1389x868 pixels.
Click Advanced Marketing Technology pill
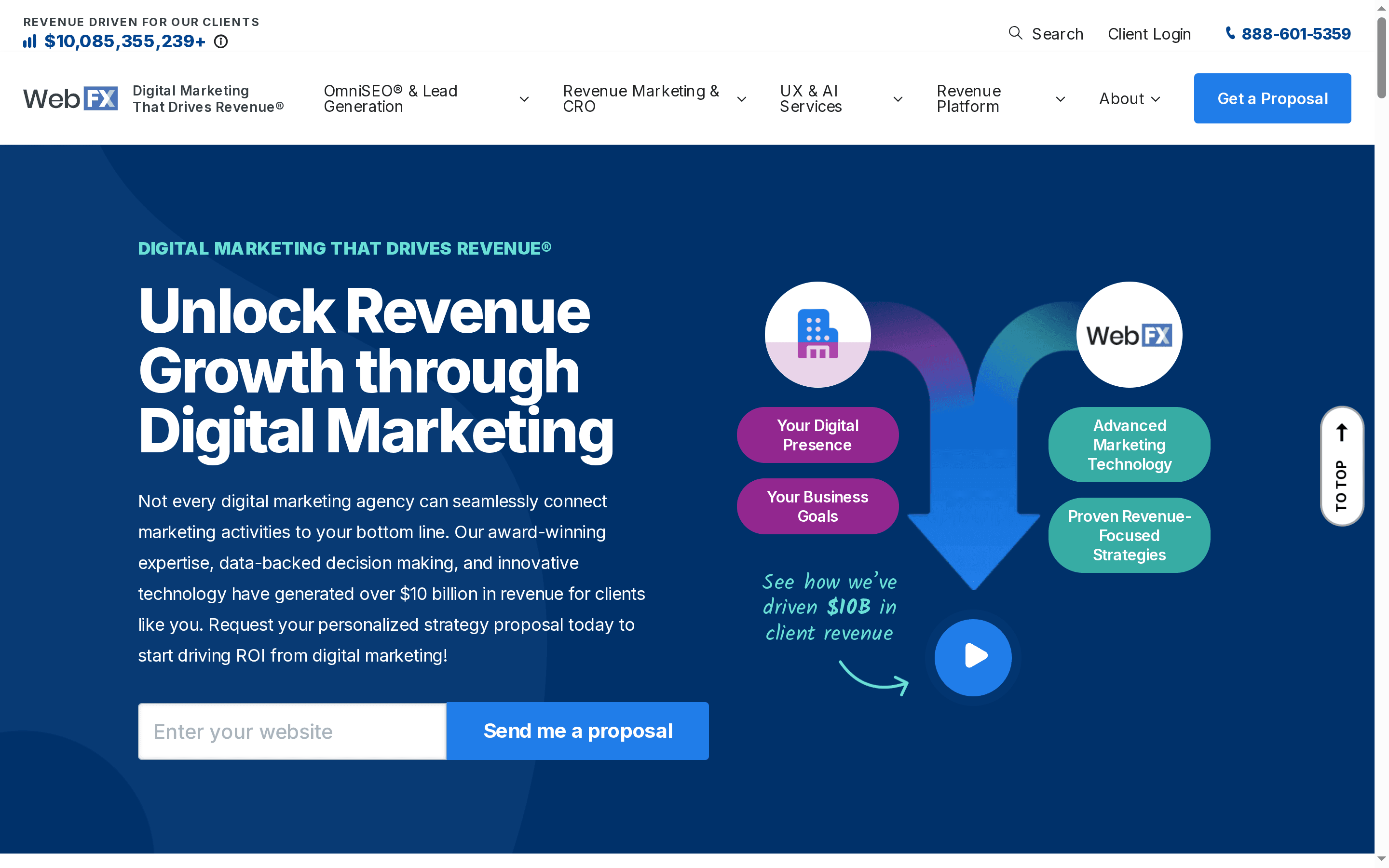pos(1129,444)
